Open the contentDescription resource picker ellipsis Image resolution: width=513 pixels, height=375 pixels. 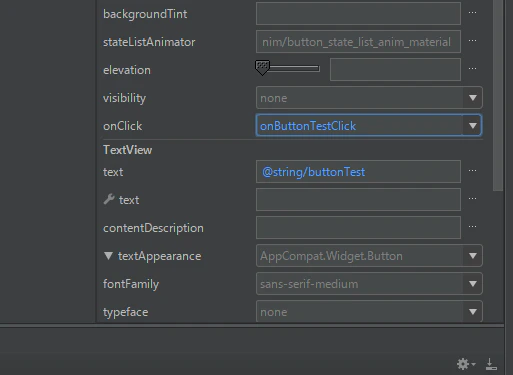click(472, 227)
